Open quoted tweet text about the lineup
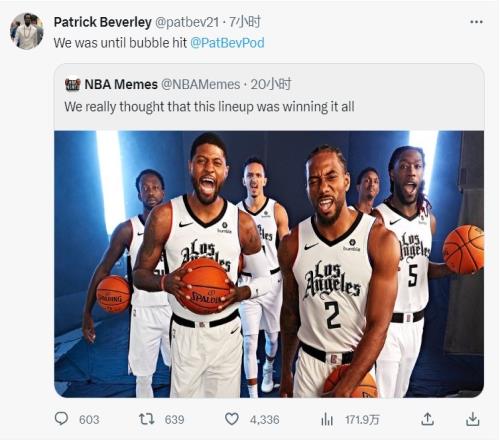 point(209,107)
